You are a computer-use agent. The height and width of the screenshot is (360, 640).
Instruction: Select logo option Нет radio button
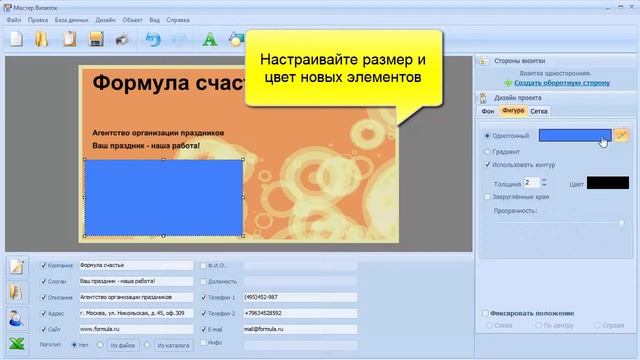point(74,345)
